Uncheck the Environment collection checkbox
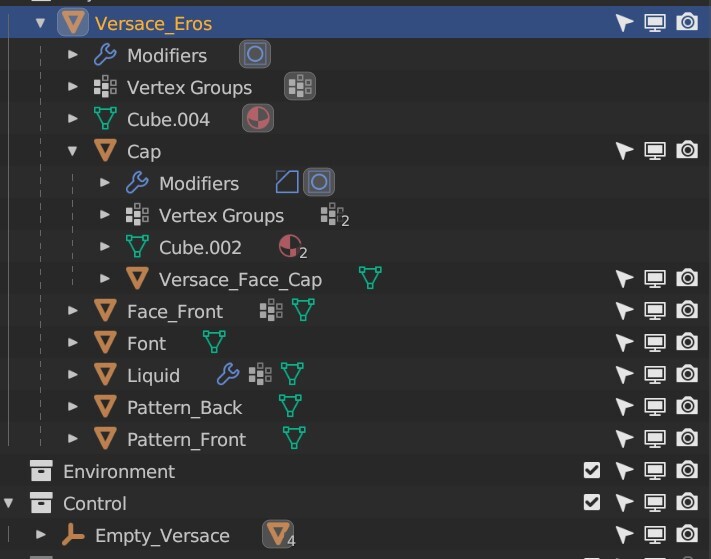Viewport: 711px width, 559px height. [x=592, y=471]
